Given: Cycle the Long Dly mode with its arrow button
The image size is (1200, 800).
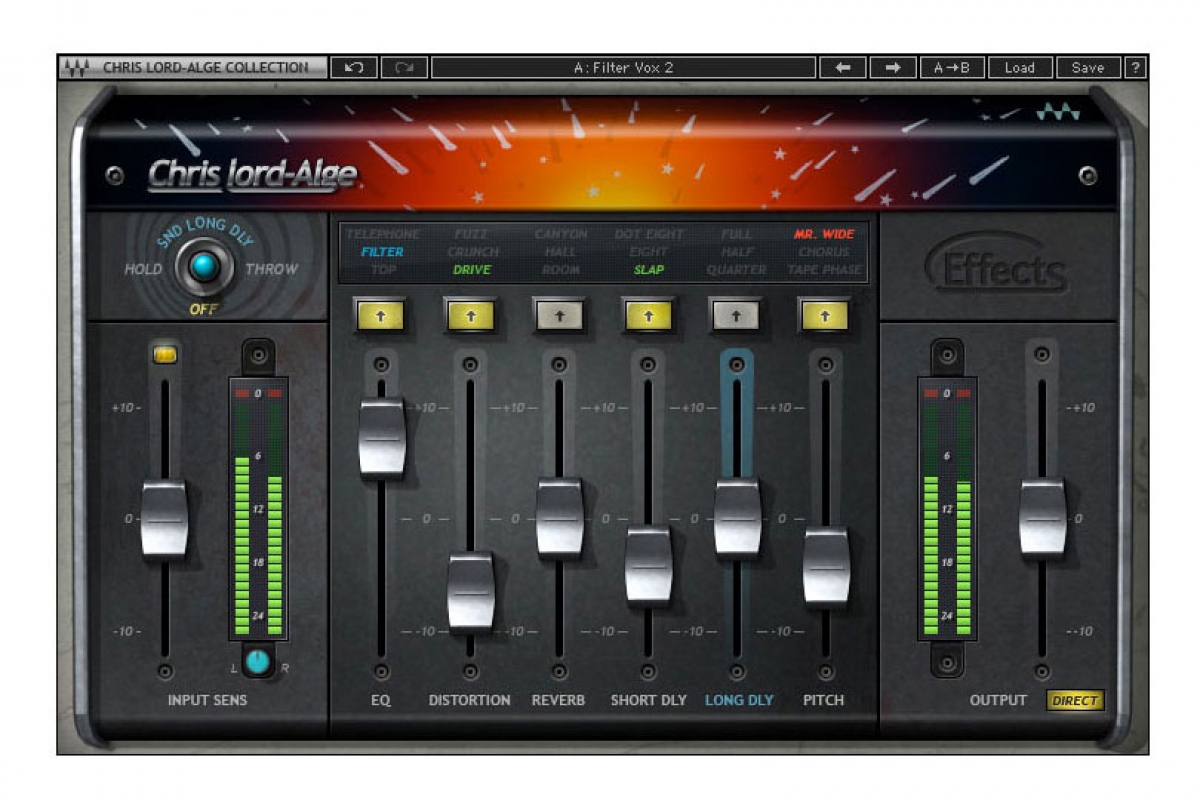Looking at the screenshot, I should 736,315.
